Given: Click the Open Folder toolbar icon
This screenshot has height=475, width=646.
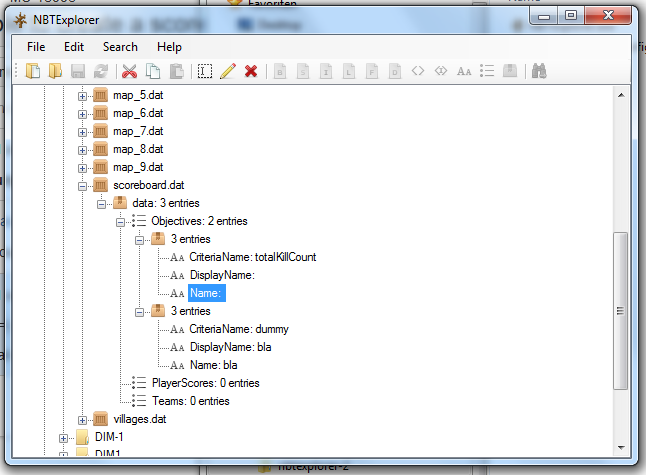Looking at the screenshot, I should point(55,71).
